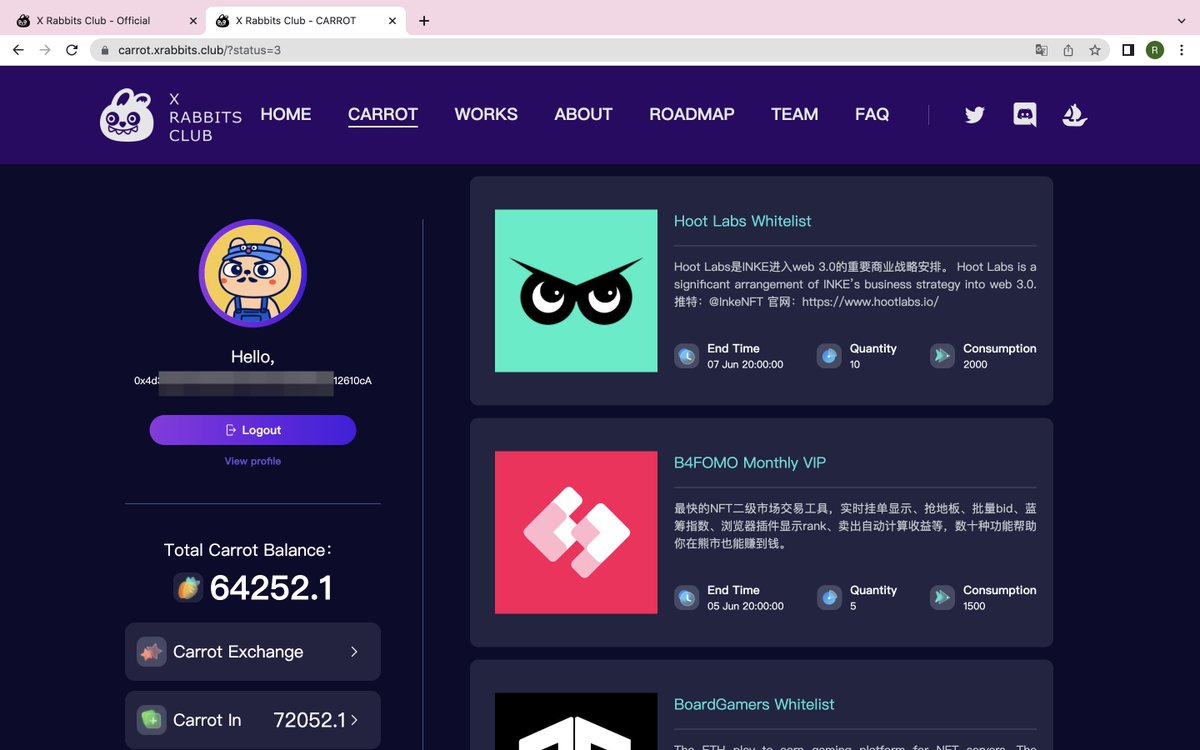Click the Total Carrot Balance label
1200x750 pixels.
248,550
